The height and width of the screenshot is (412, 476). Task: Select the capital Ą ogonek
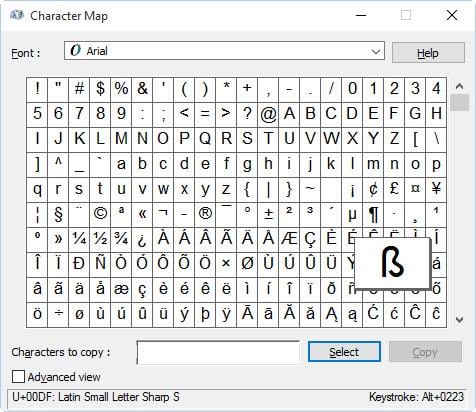[x=331, y=314]
